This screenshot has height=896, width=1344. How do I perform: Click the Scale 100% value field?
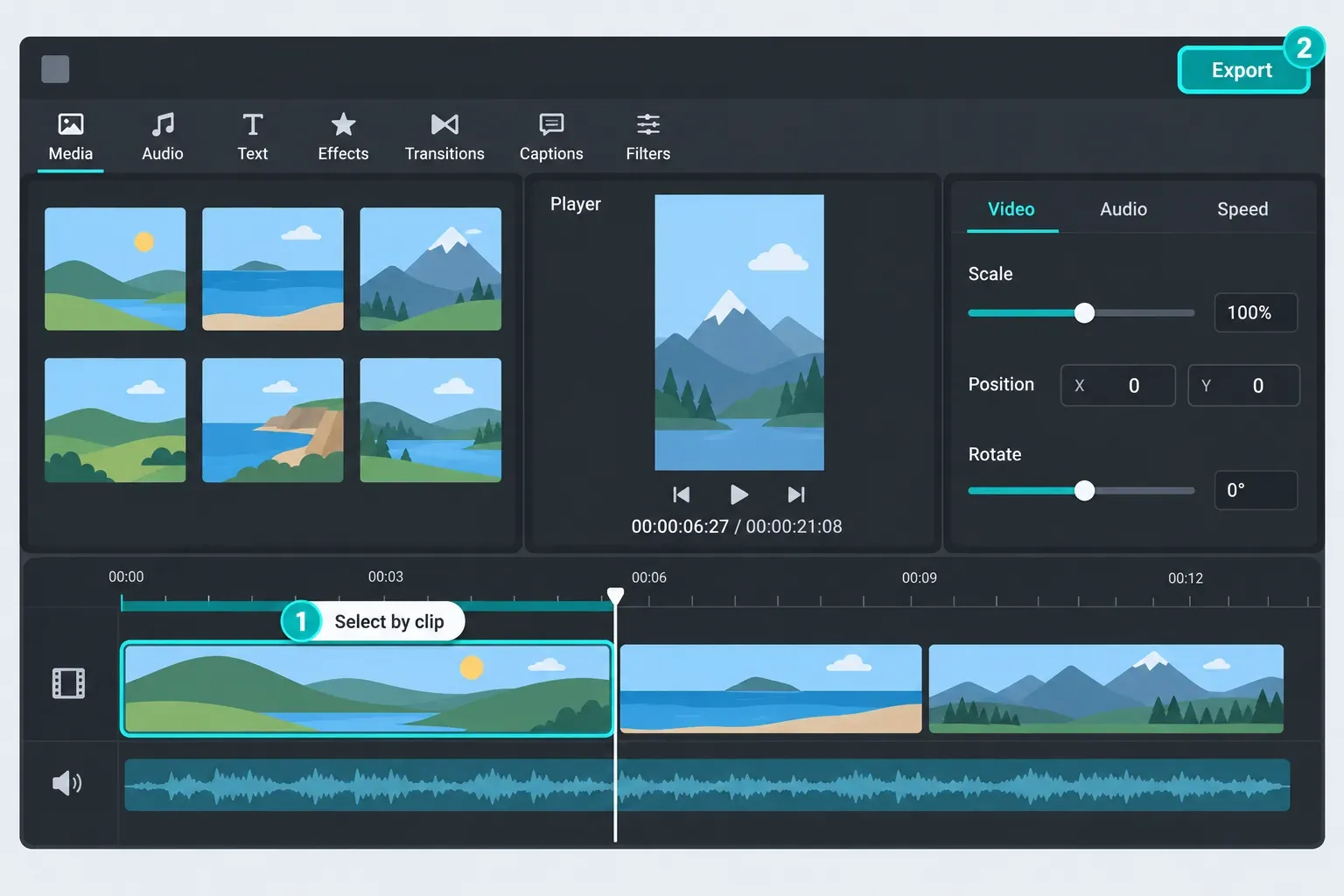[1256, 312]
